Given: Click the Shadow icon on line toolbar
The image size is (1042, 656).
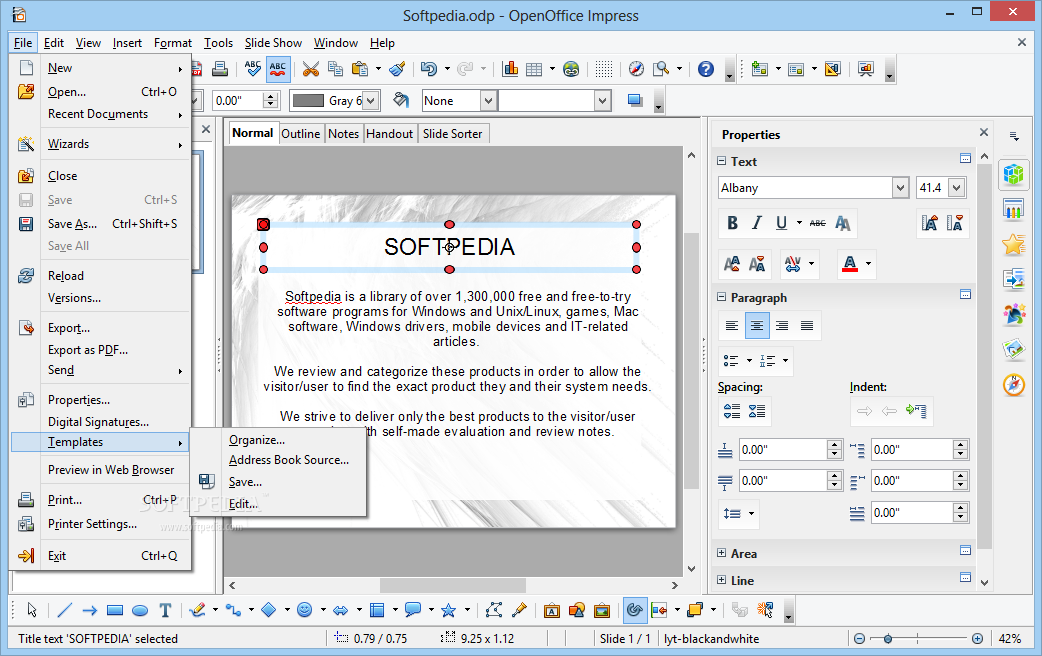Looking at the screenshot, I should coord(635,100).
